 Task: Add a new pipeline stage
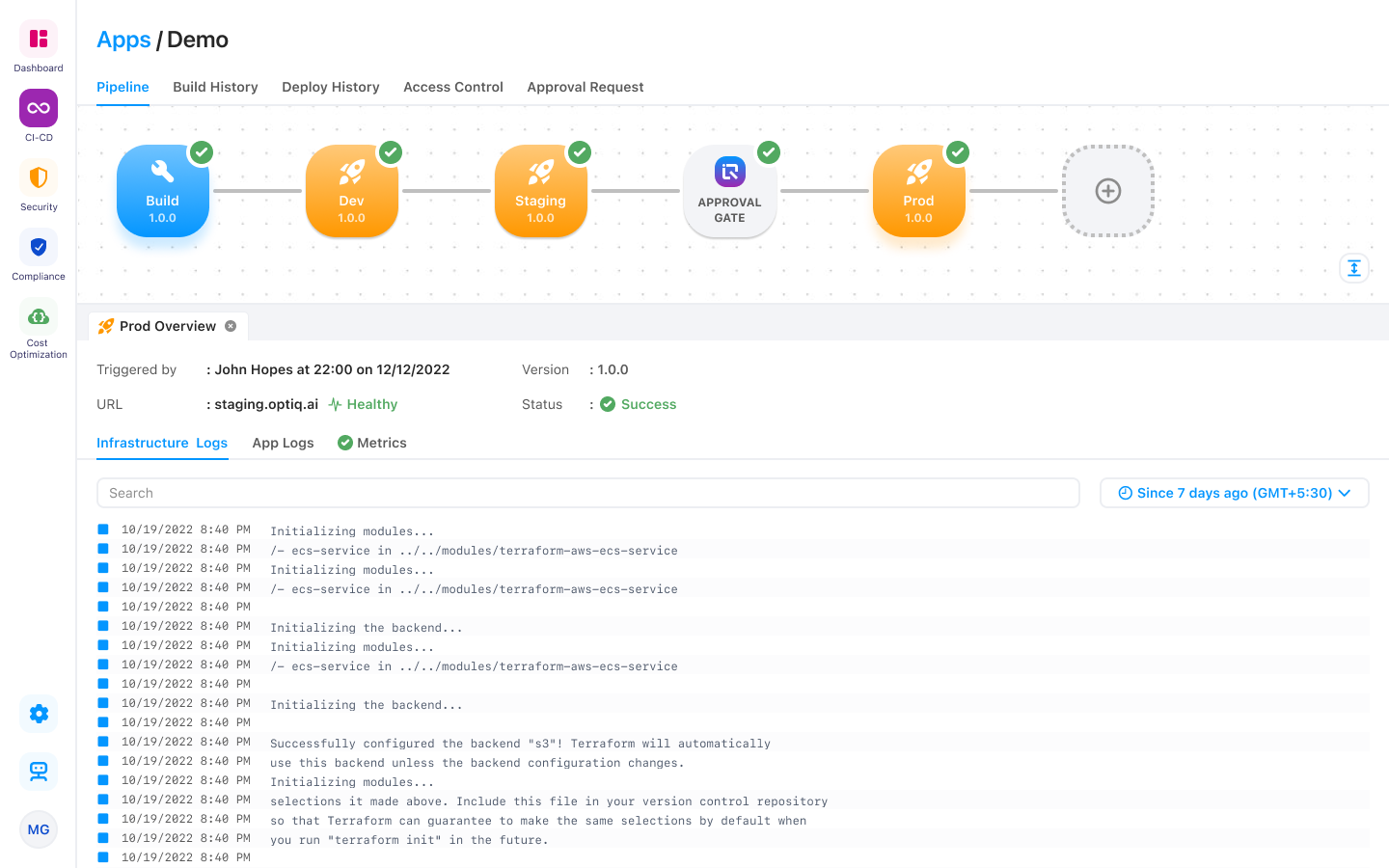point(1108,191)
